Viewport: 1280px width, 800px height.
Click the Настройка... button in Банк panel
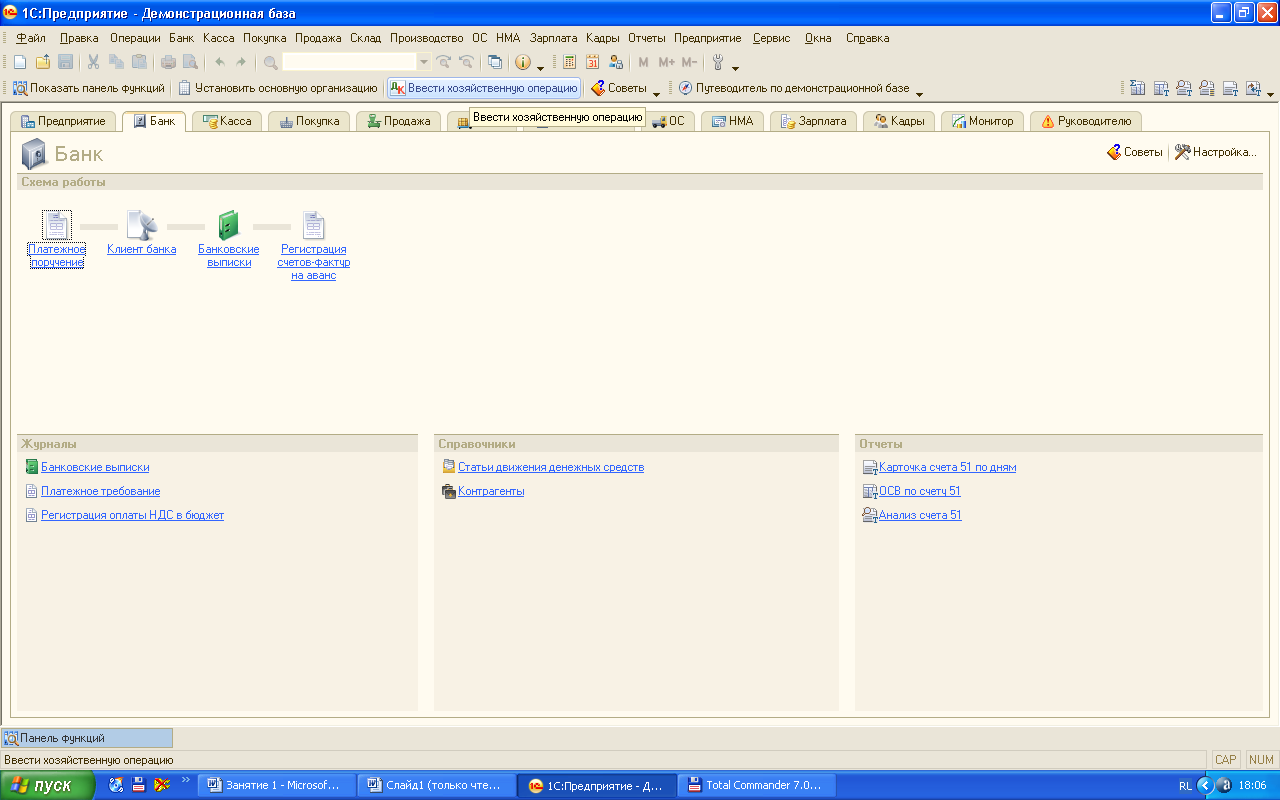1215,152
